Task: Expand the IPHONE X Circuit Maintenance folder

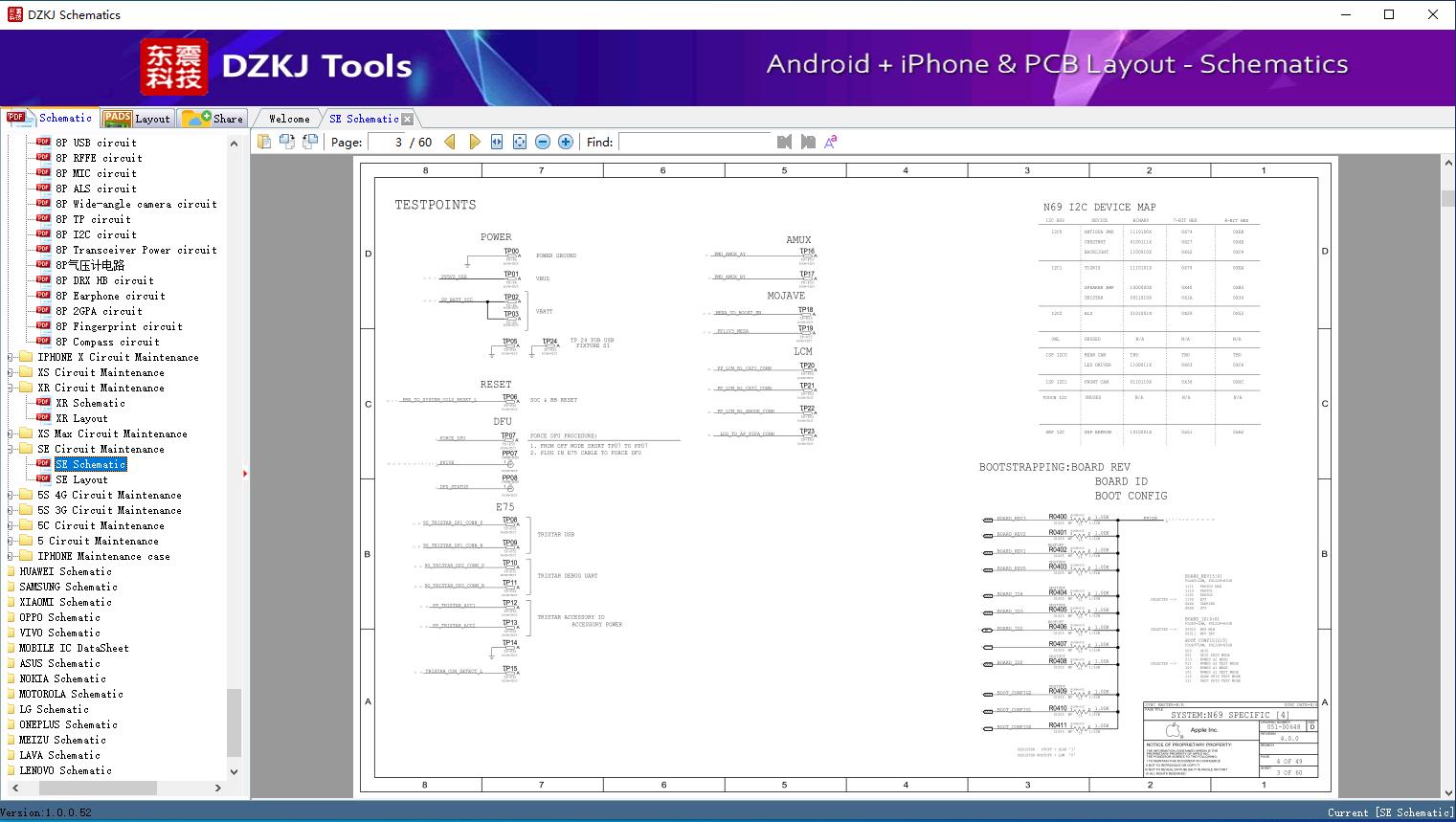Action: pyautogui.click(x=11, y=357)
